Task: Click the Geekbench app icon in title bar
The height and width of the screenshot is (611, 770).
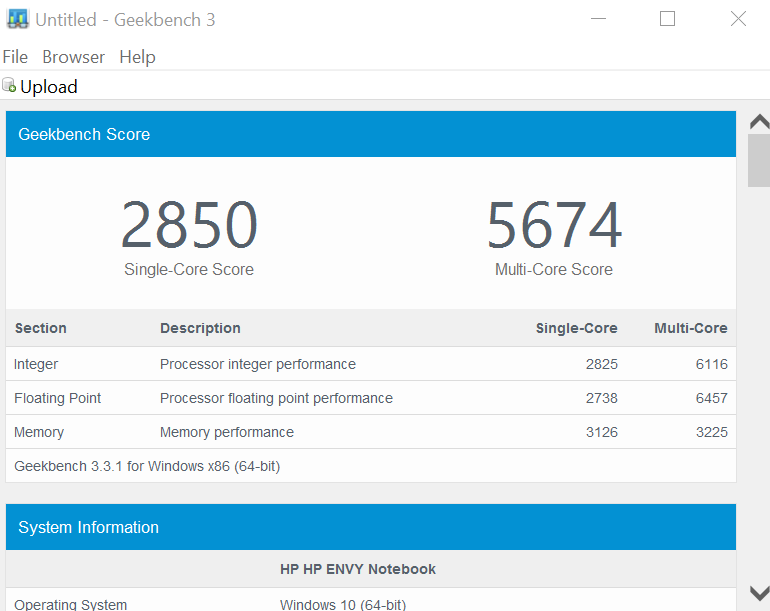Action: click(x=18, y=19)
